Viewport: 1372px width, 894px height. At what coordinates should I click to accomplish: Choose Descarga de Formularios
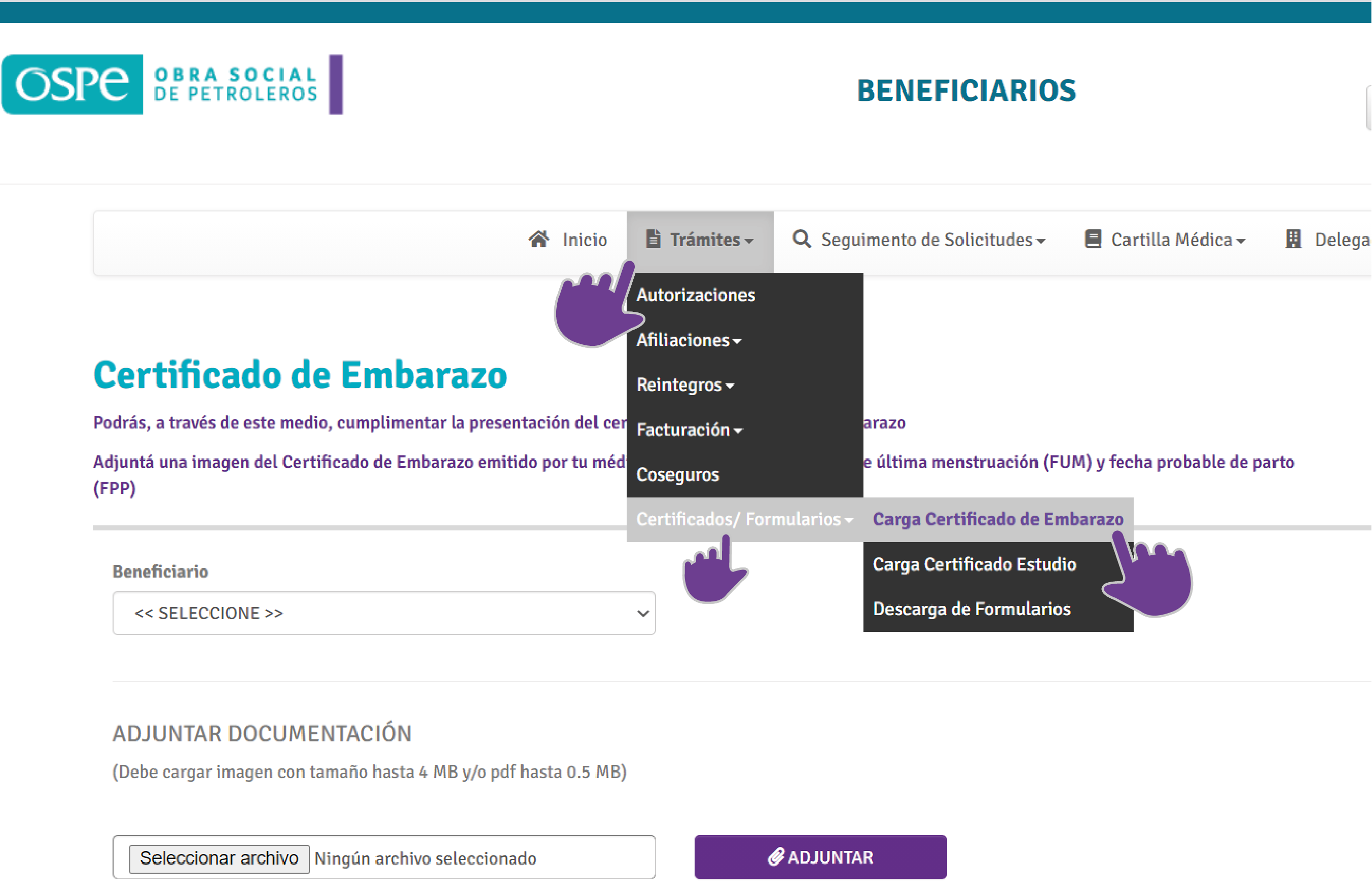pos(998,610)
